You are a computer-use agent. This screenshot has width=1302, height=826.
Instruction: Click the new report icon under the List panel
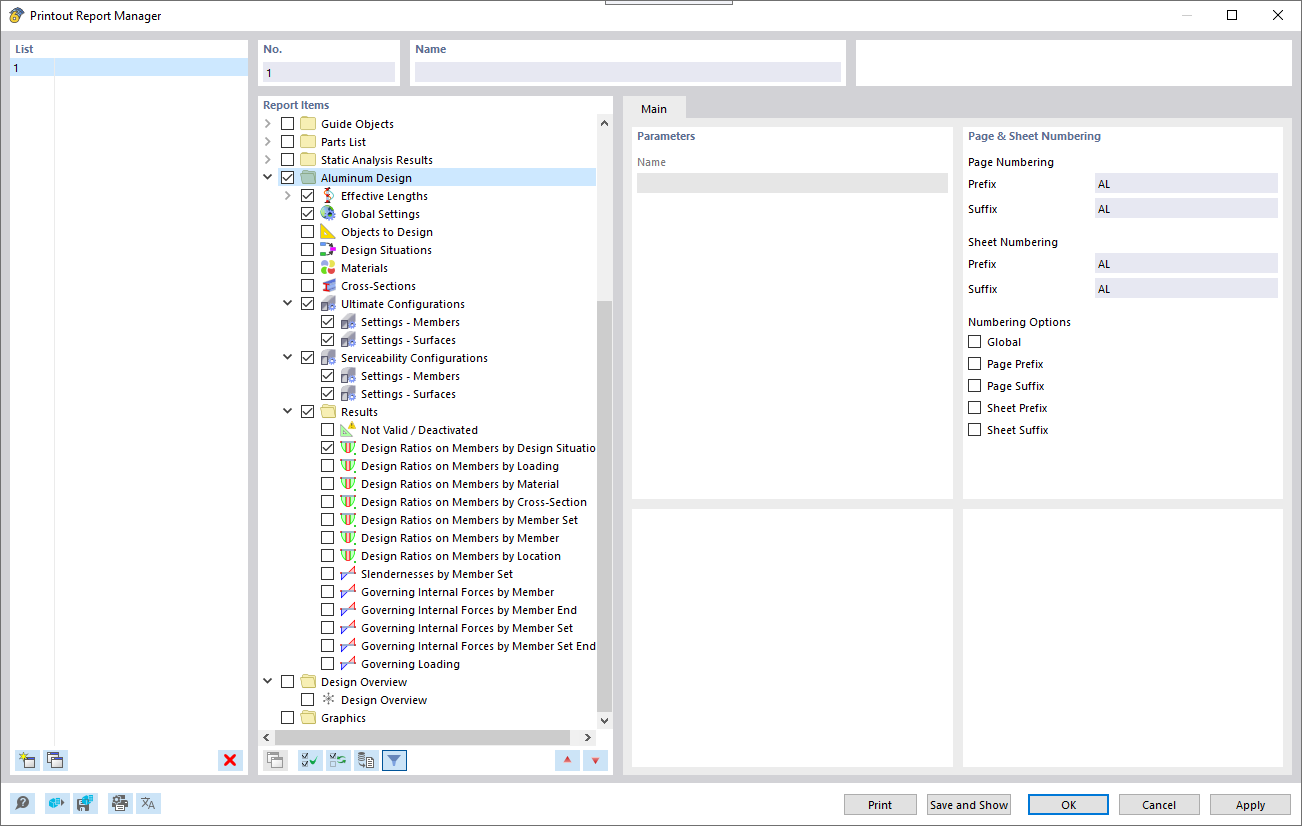(26, 760)
